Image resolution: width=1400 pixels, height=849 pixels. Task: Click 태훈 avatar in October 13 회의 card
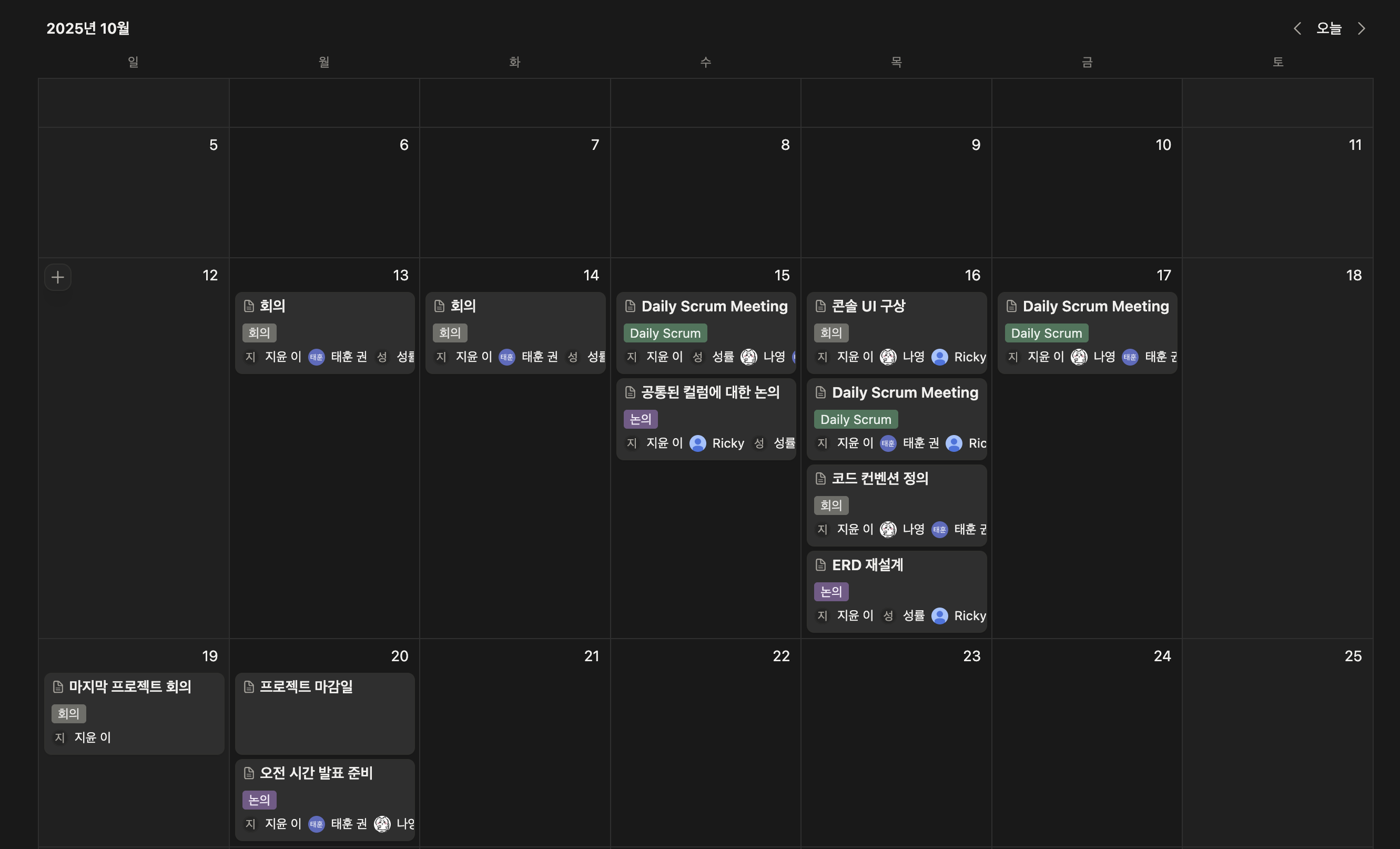317,357
